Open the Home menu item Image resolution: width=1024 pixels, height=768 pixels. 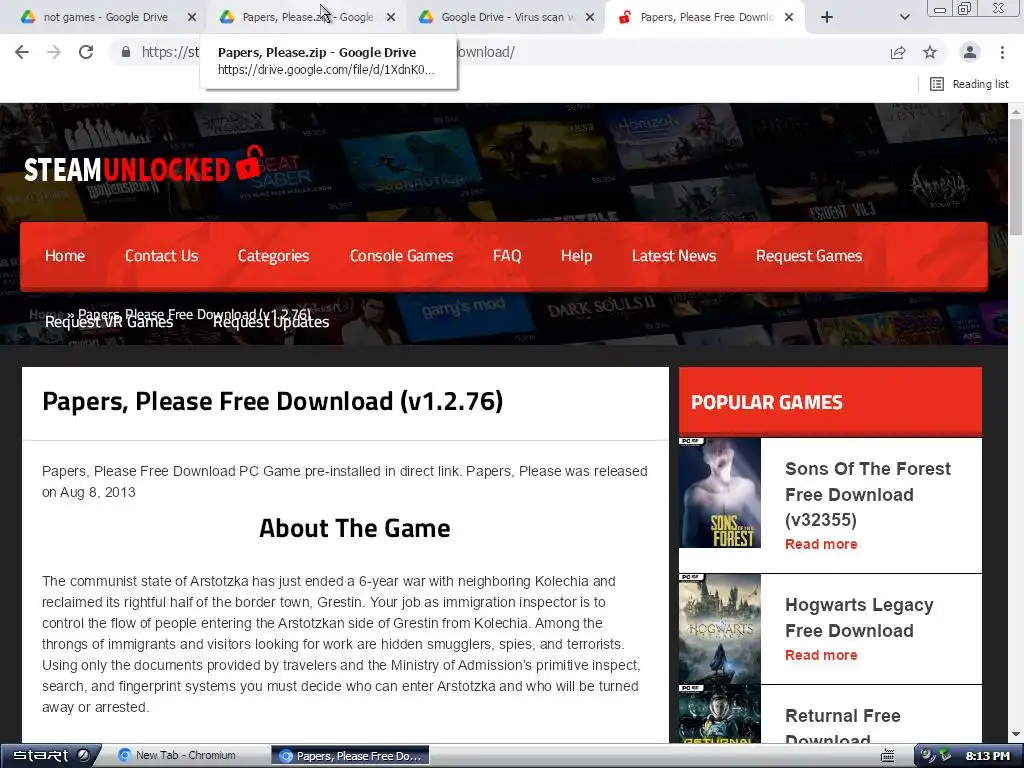click(65, 256)
